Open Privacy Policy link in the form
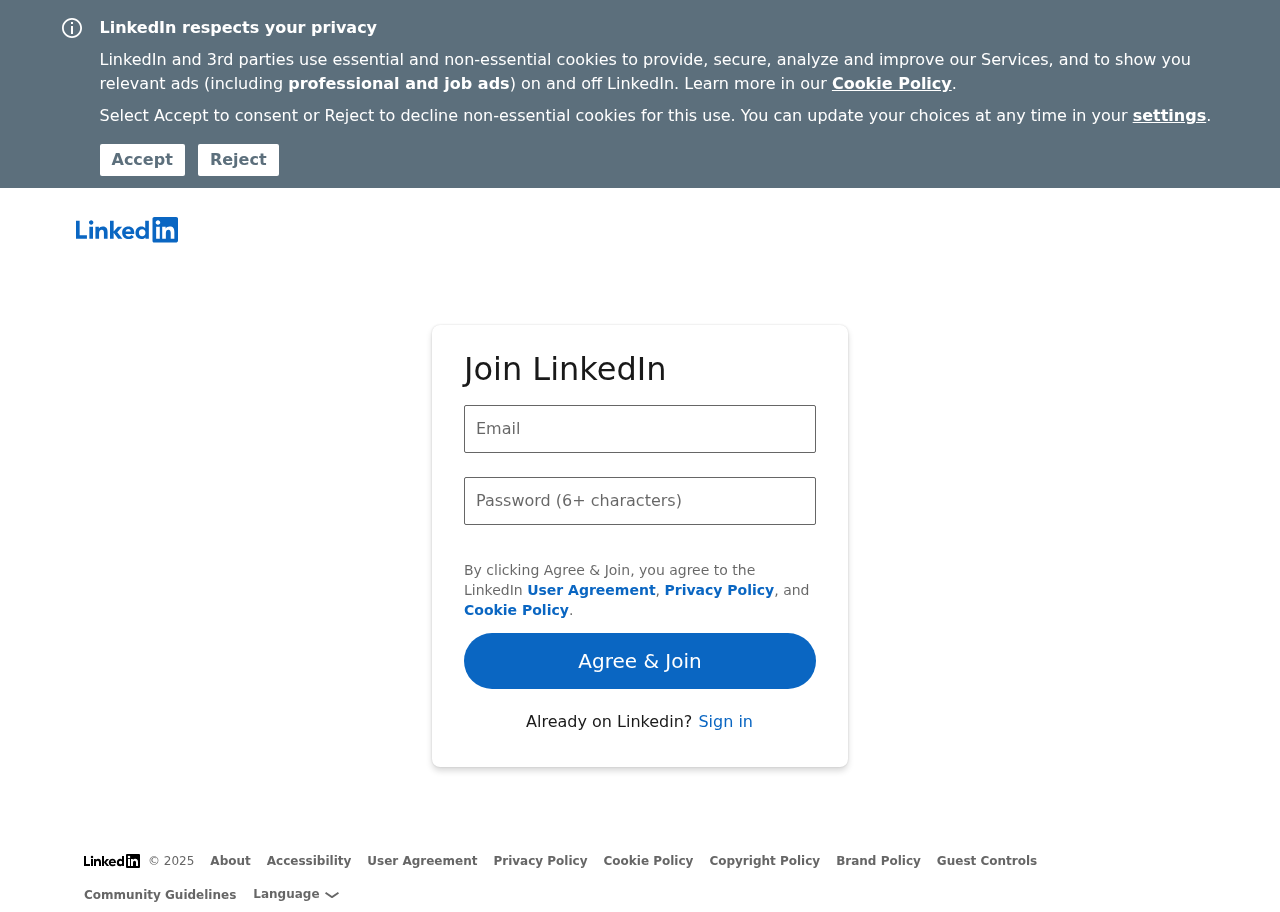Viewport: 1280px width, 912px height. tap(719, 590)
